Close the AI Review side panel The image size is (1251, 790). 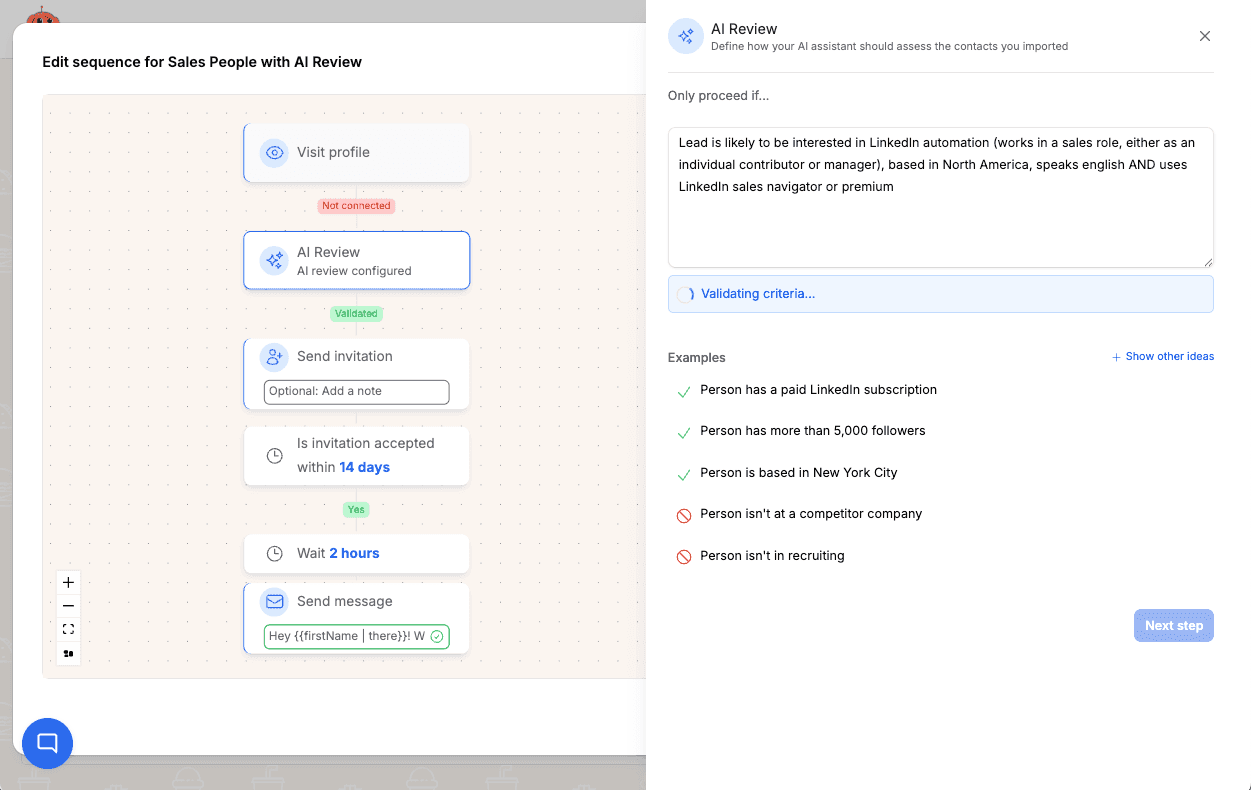pyautogui.click(x=1204, y=35)
